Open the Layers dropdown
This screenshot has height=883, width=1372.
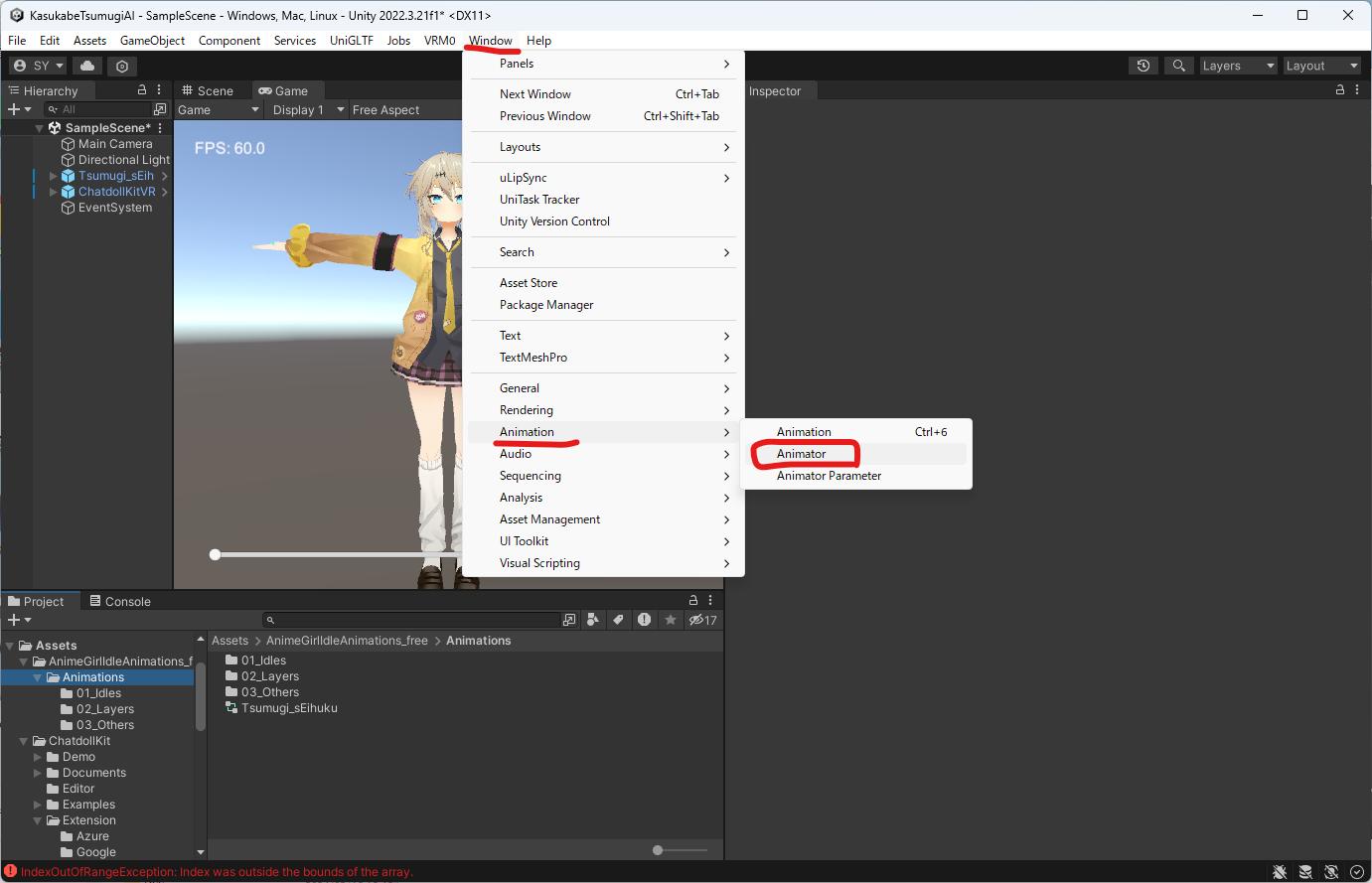1238,66
